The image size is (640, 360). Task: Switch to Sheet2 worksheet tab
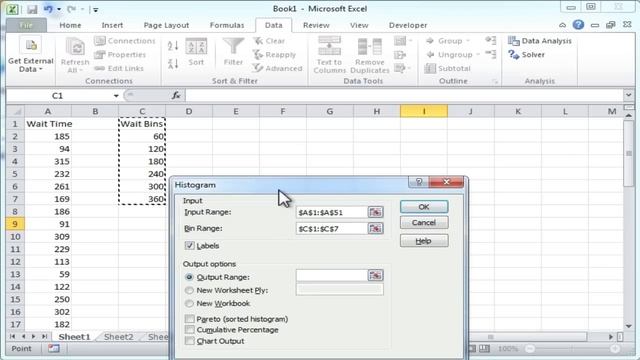118,337
